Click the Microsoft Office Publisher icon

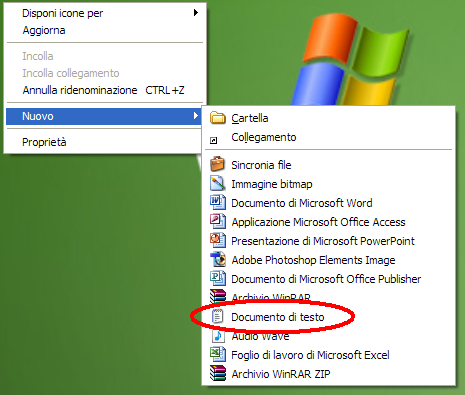[x=218, y=278]
